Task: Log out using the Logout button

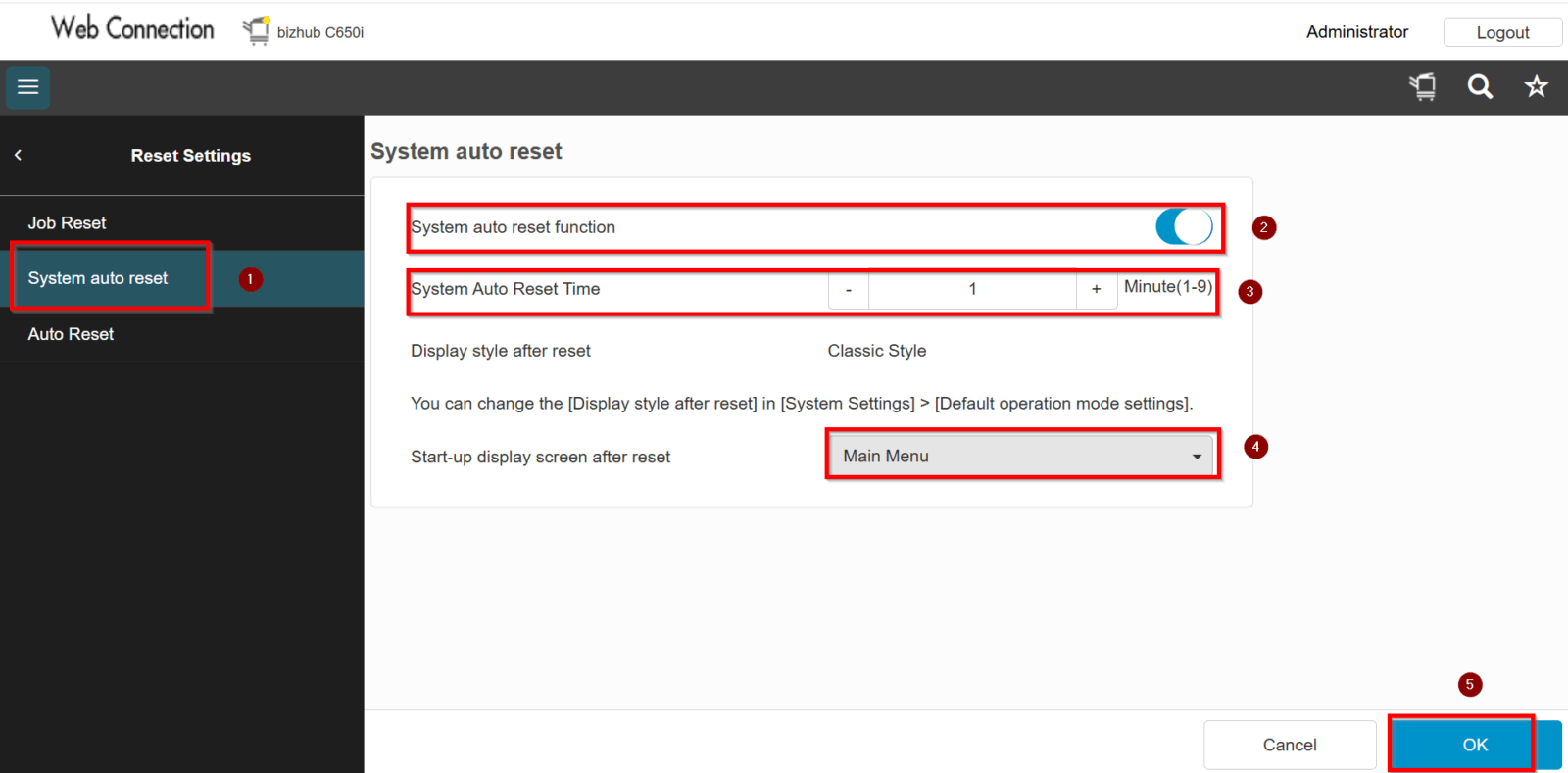Action: (1501, 32)
